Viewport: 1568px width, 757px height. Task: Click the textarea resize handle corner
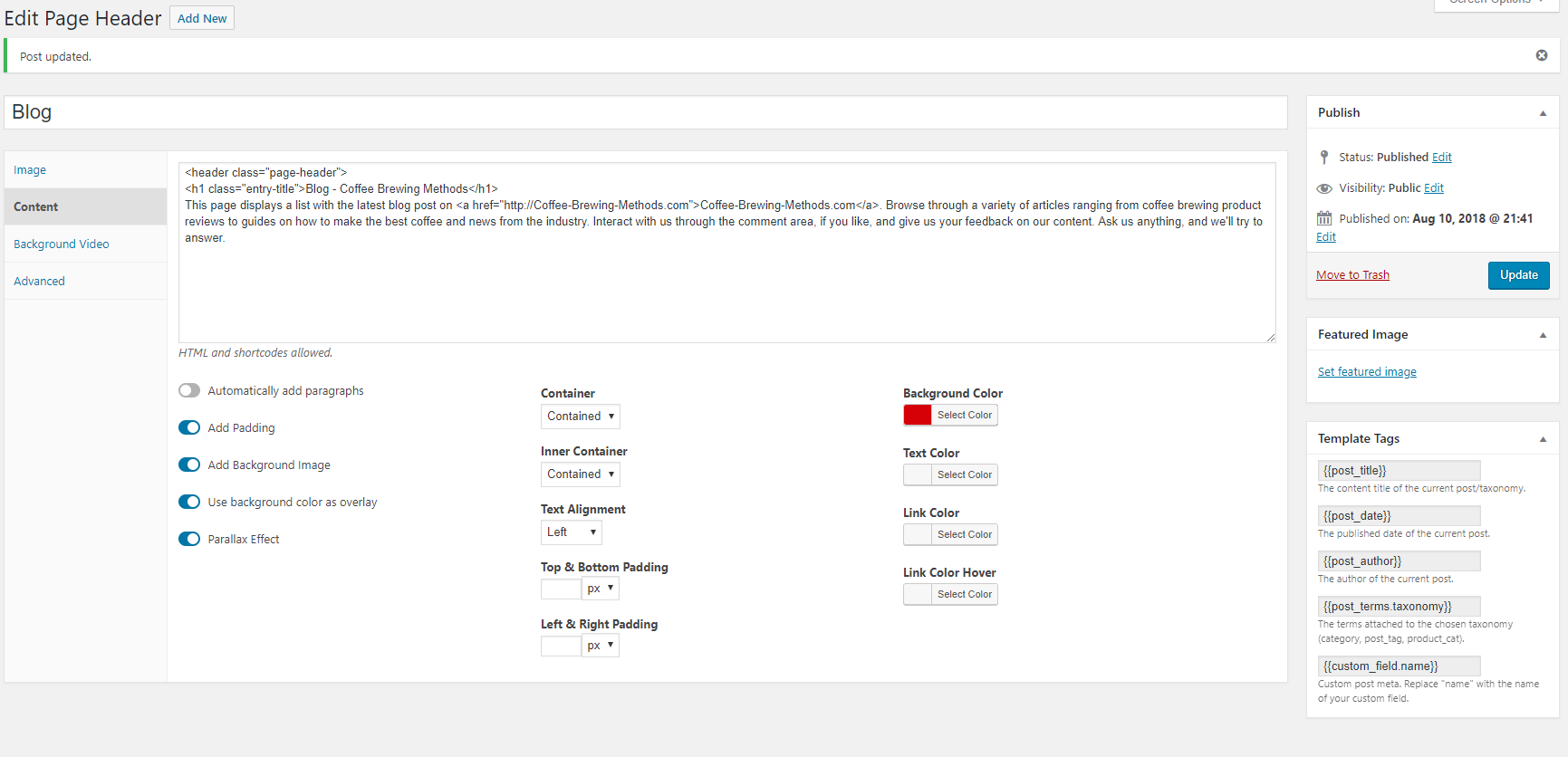[x=1271, y=338]
